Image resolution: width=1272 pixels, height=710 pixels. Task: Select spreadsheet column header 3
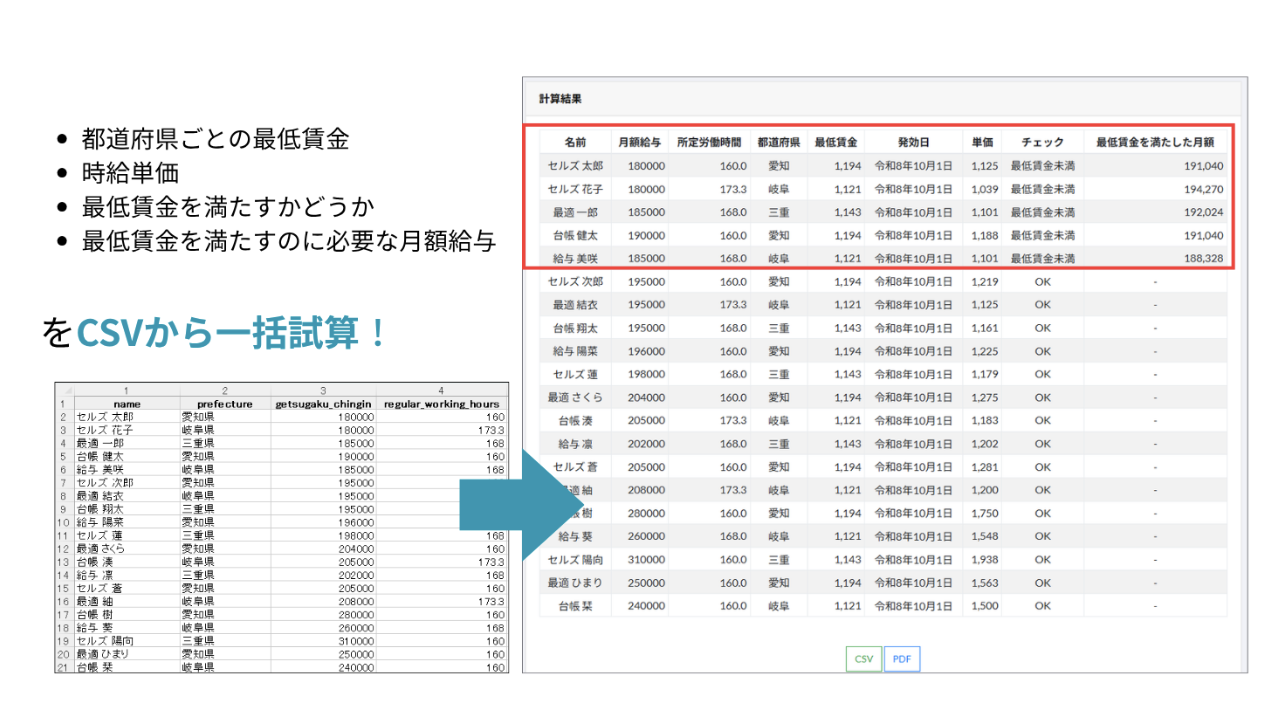pos(324,390)
